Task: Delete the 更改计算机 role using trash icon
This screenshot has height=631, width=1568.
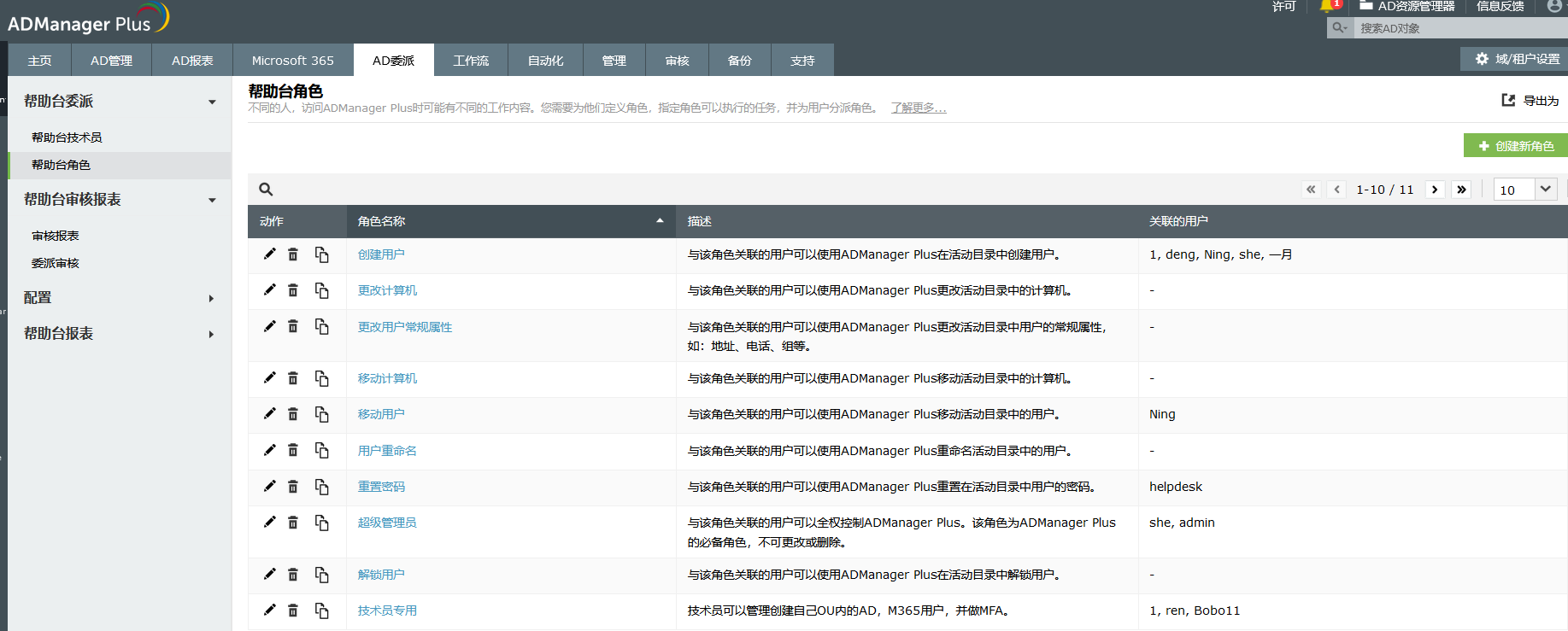Action: (293, 290)
